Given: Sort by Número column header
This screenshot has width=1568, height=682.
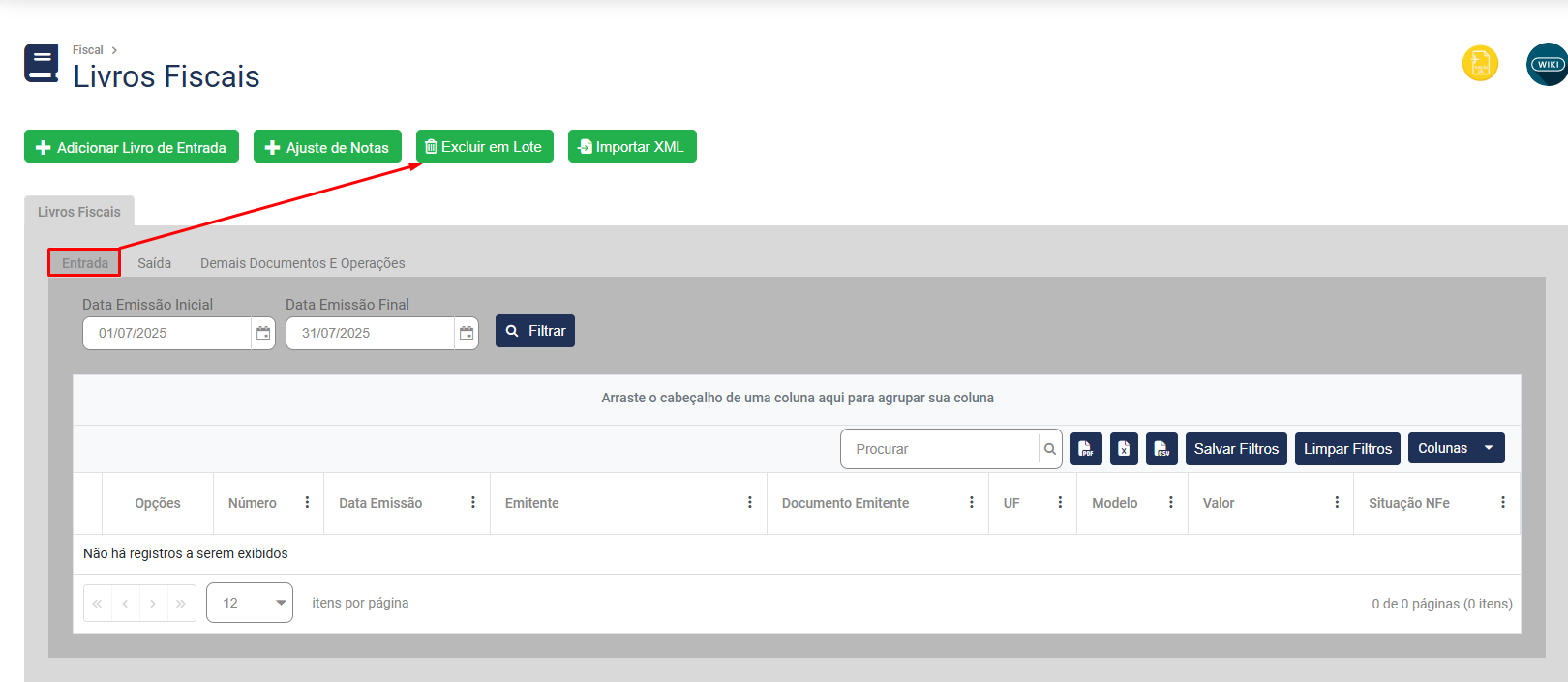Looking at the screenshot, I should click(253, 503).
